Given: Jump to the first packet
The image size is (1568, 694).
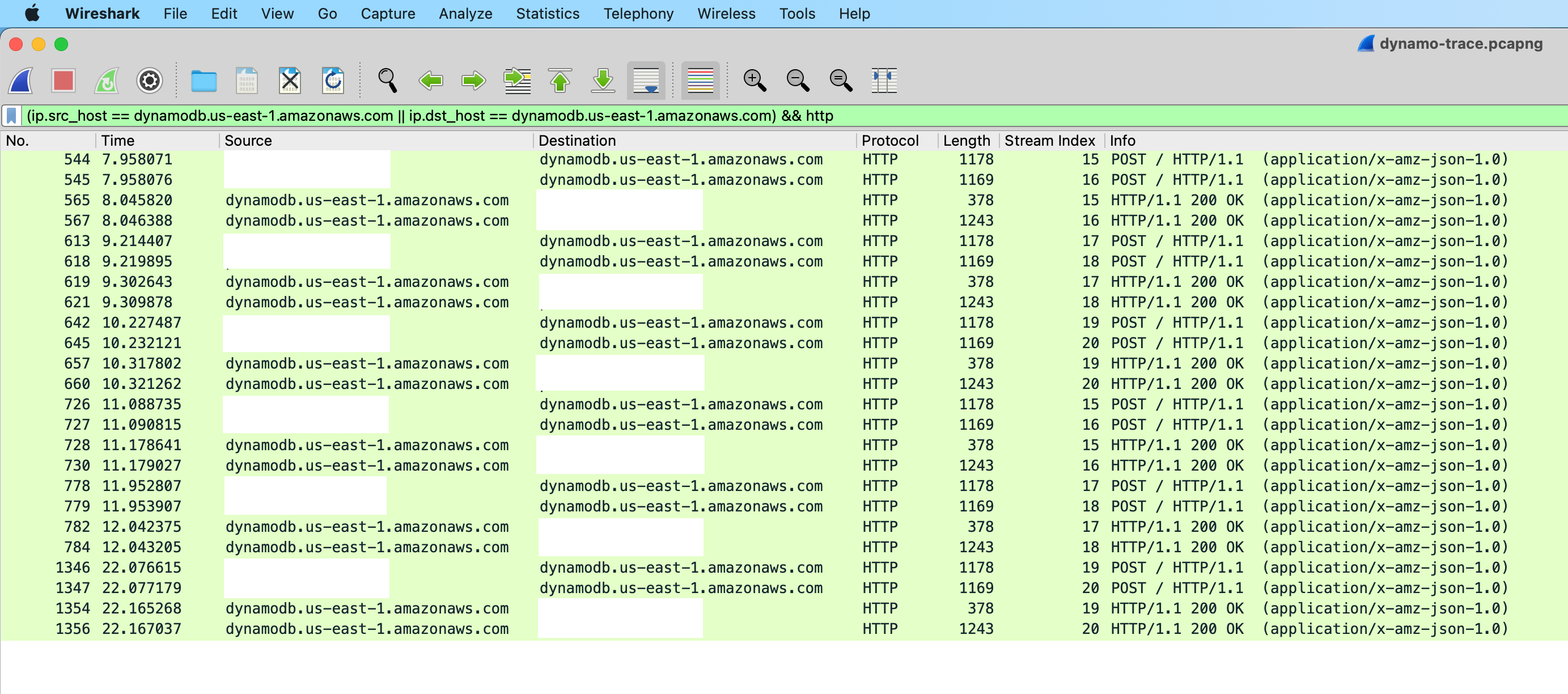Looking at the screenshot, I should click(x=560, y=81).
